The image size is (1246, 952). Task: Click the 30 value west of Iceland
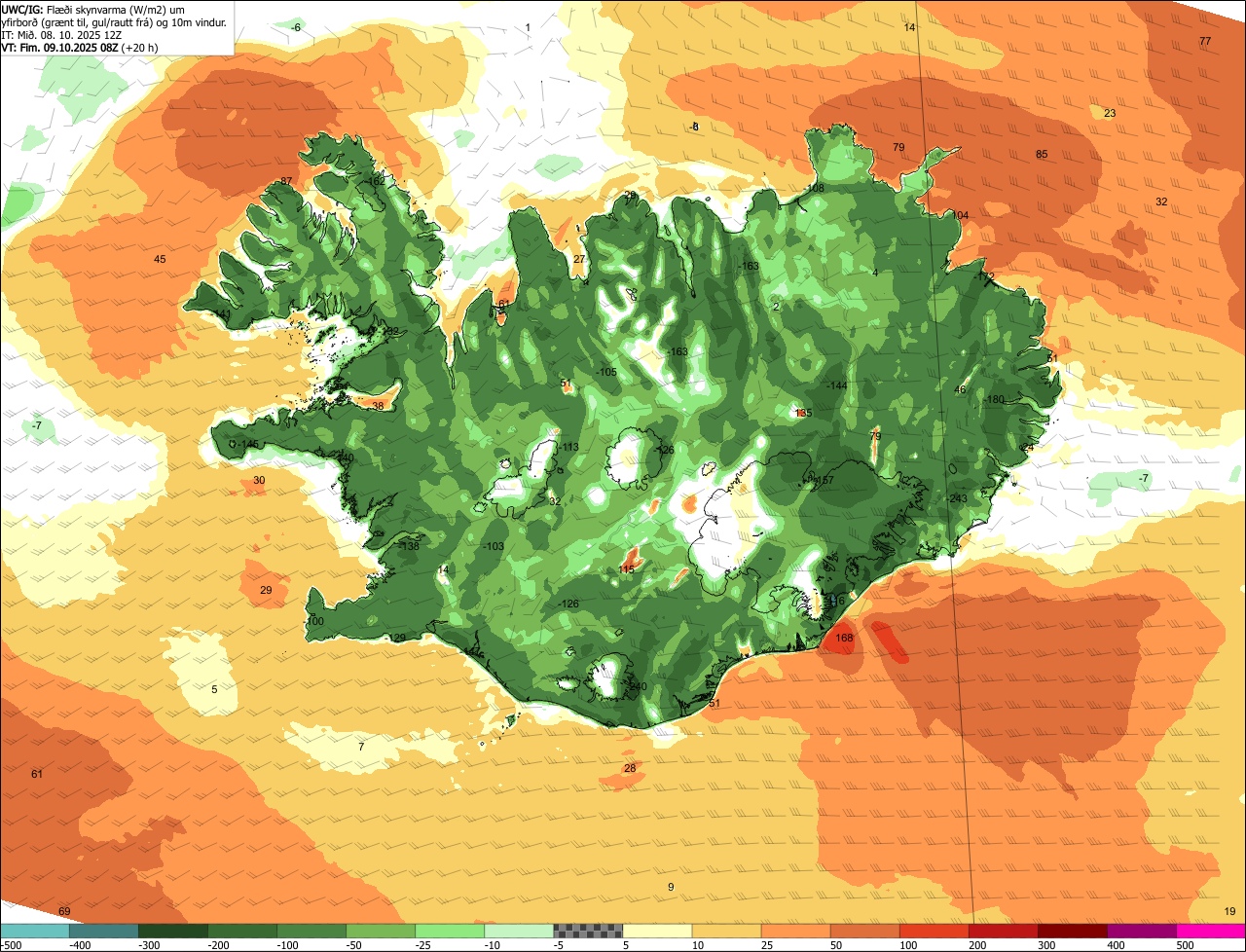(x=259, y=481)
